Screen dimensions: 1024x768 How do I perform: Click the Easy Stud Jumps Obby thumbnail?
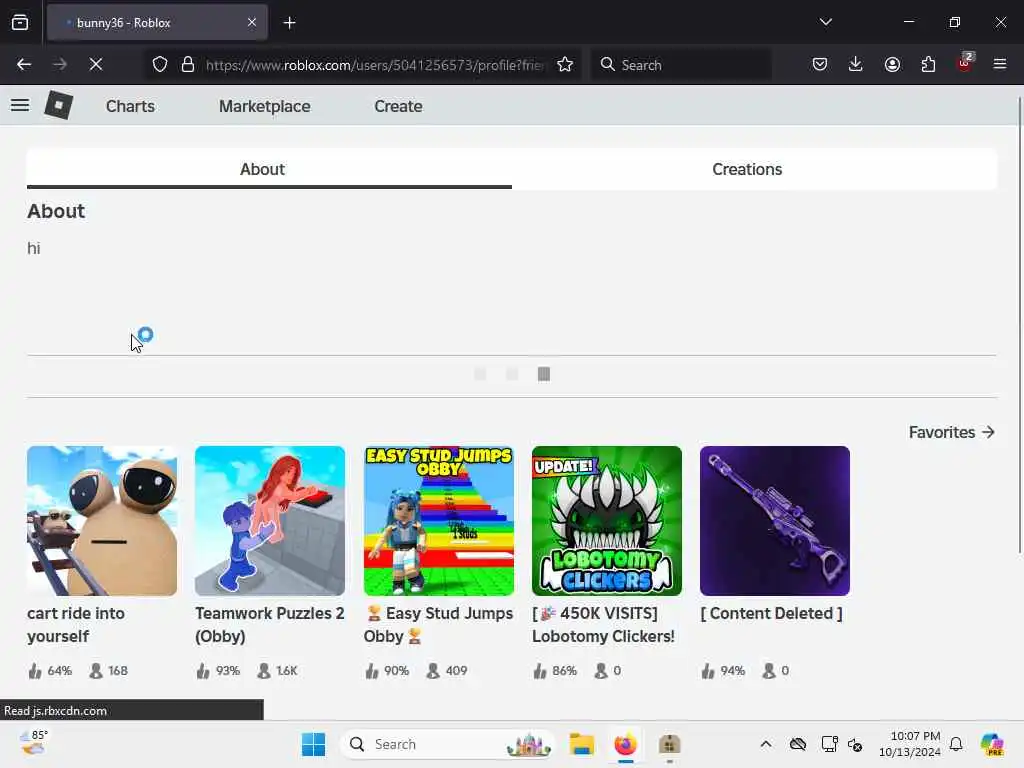coord(438,520)
